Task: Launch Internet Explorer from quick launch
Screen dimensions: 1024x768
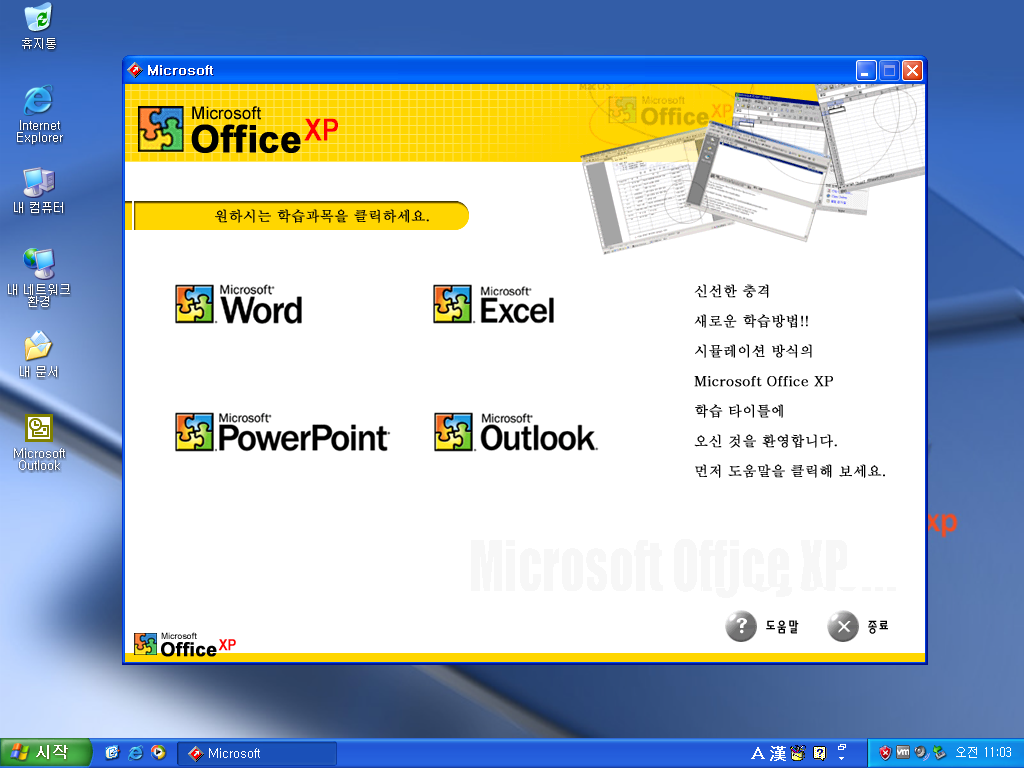Action: coord(136,753)
